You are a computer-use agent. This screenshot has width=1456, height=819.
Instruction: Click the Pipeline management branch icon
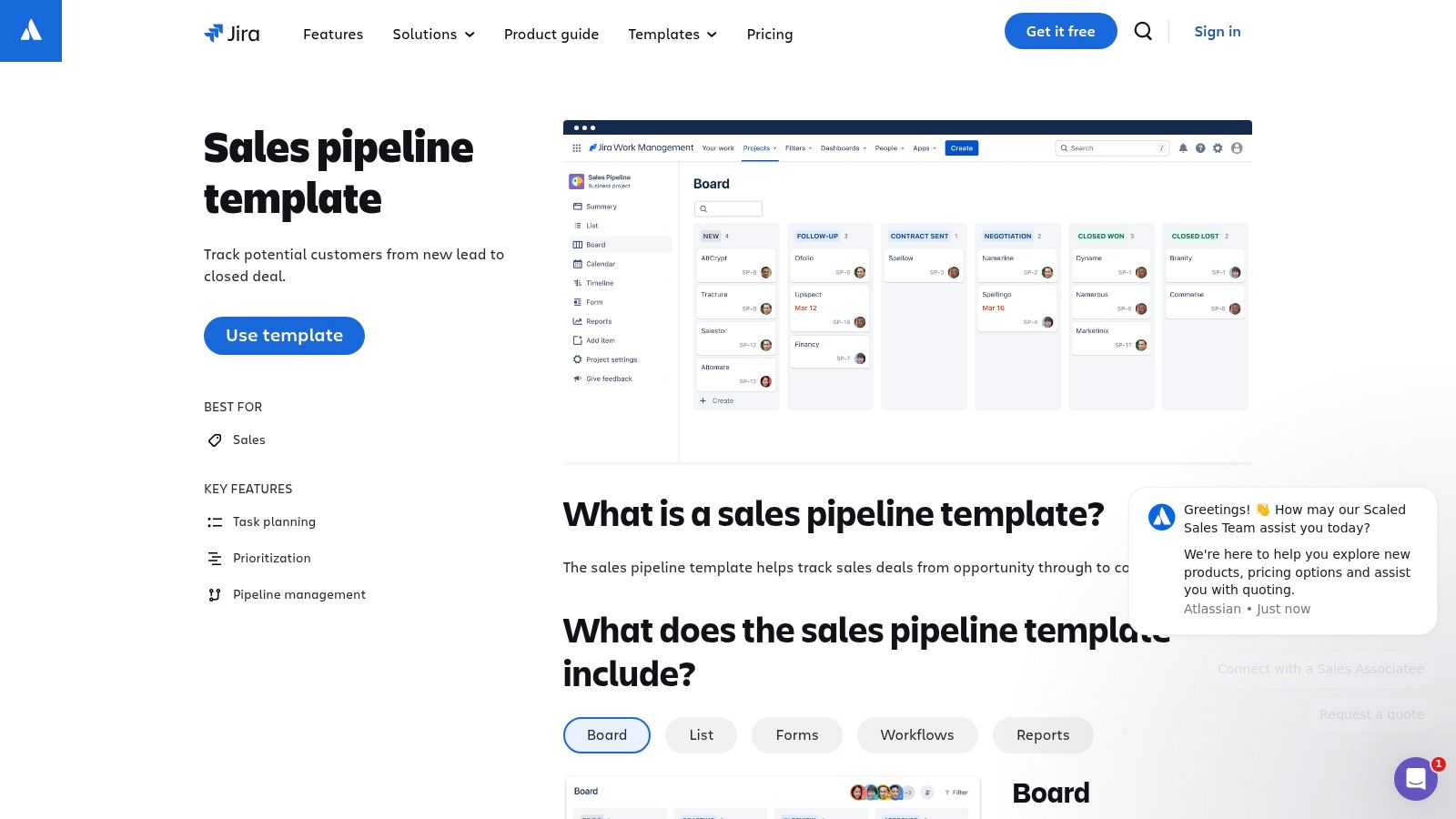tap(215, 595)
